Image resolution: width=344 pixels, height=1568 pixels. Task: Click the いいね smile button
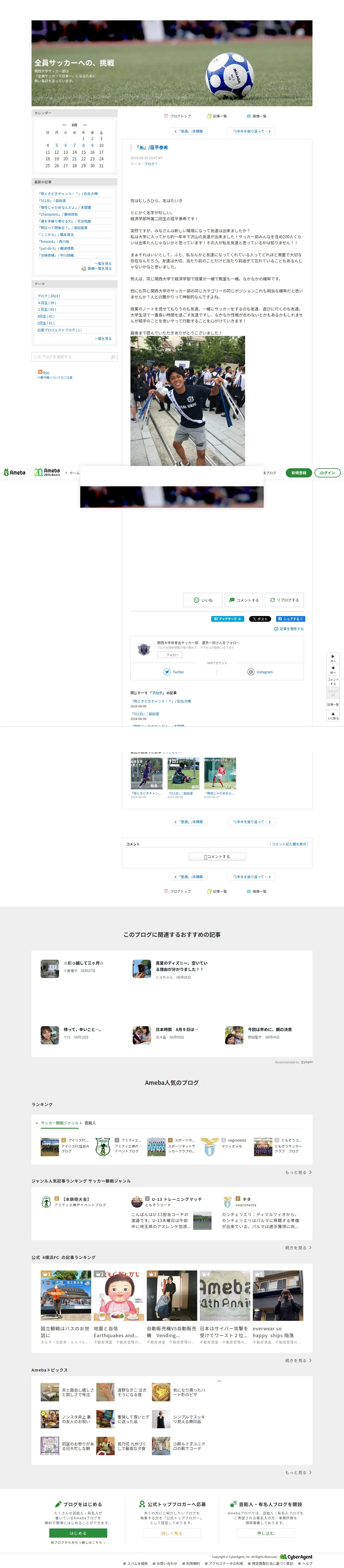pyautogui.click(x=203, y=600)
